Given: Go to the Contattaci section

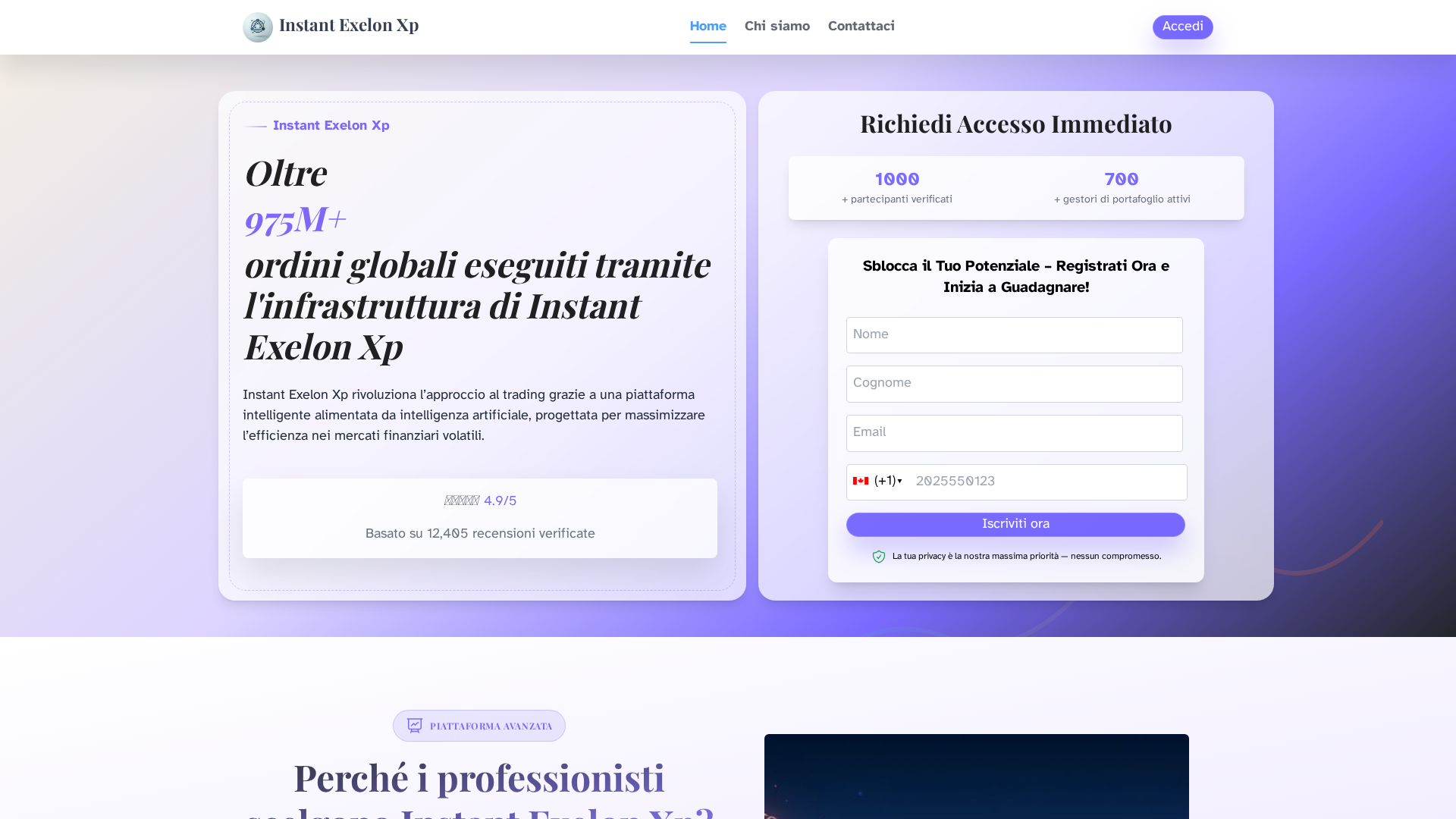Looking at the screenshot, I should pyautogui.click(x=861, y=26).
